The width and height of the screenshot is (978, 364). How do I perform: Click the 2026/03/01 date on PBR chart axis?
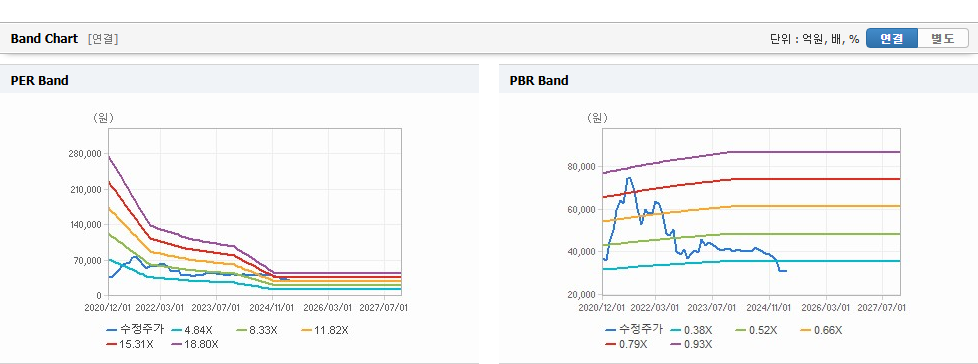(826, 307)
